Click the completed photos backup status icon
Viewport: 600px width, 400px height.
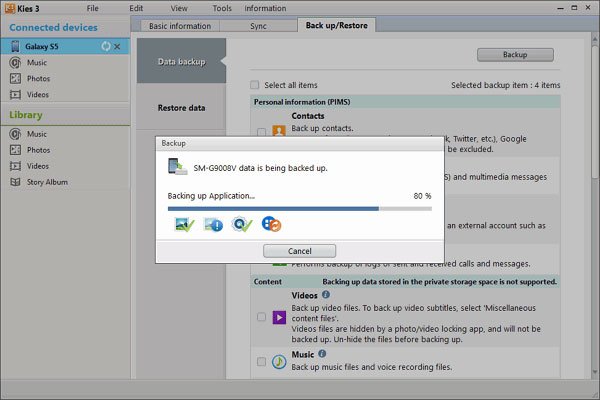pyautogui.click(x=184, y=224)
